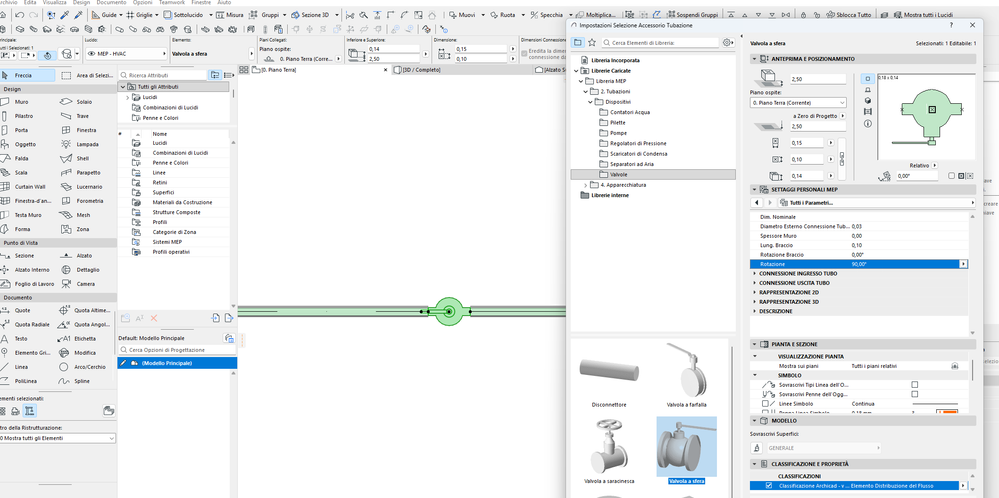Toggle Sospendi Gruppi button

[x=695, y=14]
